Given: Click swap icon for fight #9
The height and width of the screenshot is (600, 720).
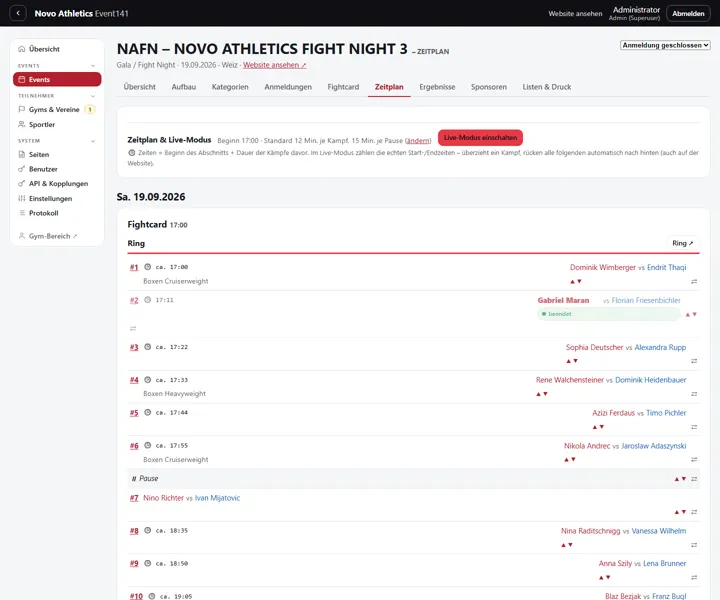Looking at the screenshot, I should coord(694,578).
